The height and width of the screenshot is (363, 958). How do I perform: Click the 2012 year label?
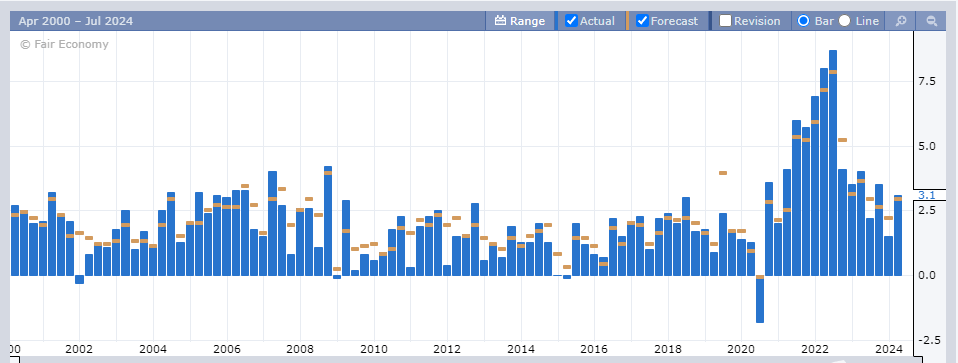point(447,350)
